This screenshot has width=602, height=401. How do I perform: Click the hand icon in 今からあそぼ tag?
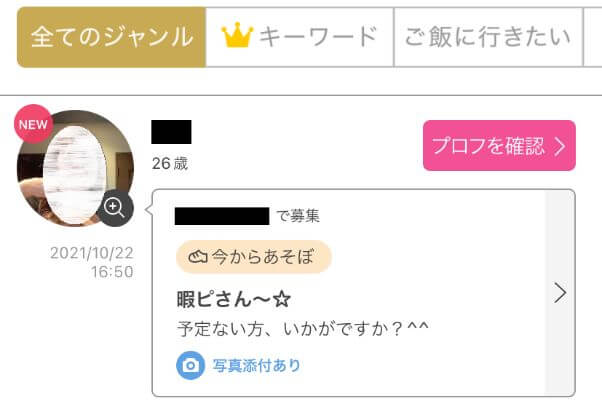pyautogui.click(x=198, y=257)
